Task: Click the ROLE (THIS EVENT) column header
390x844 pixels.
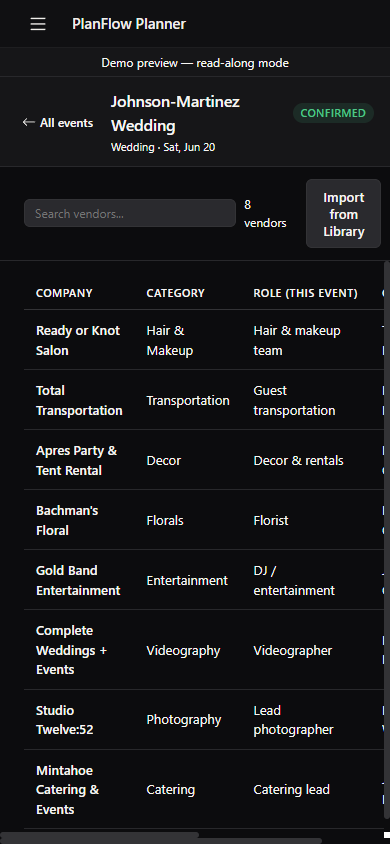Action: point(305,293)
